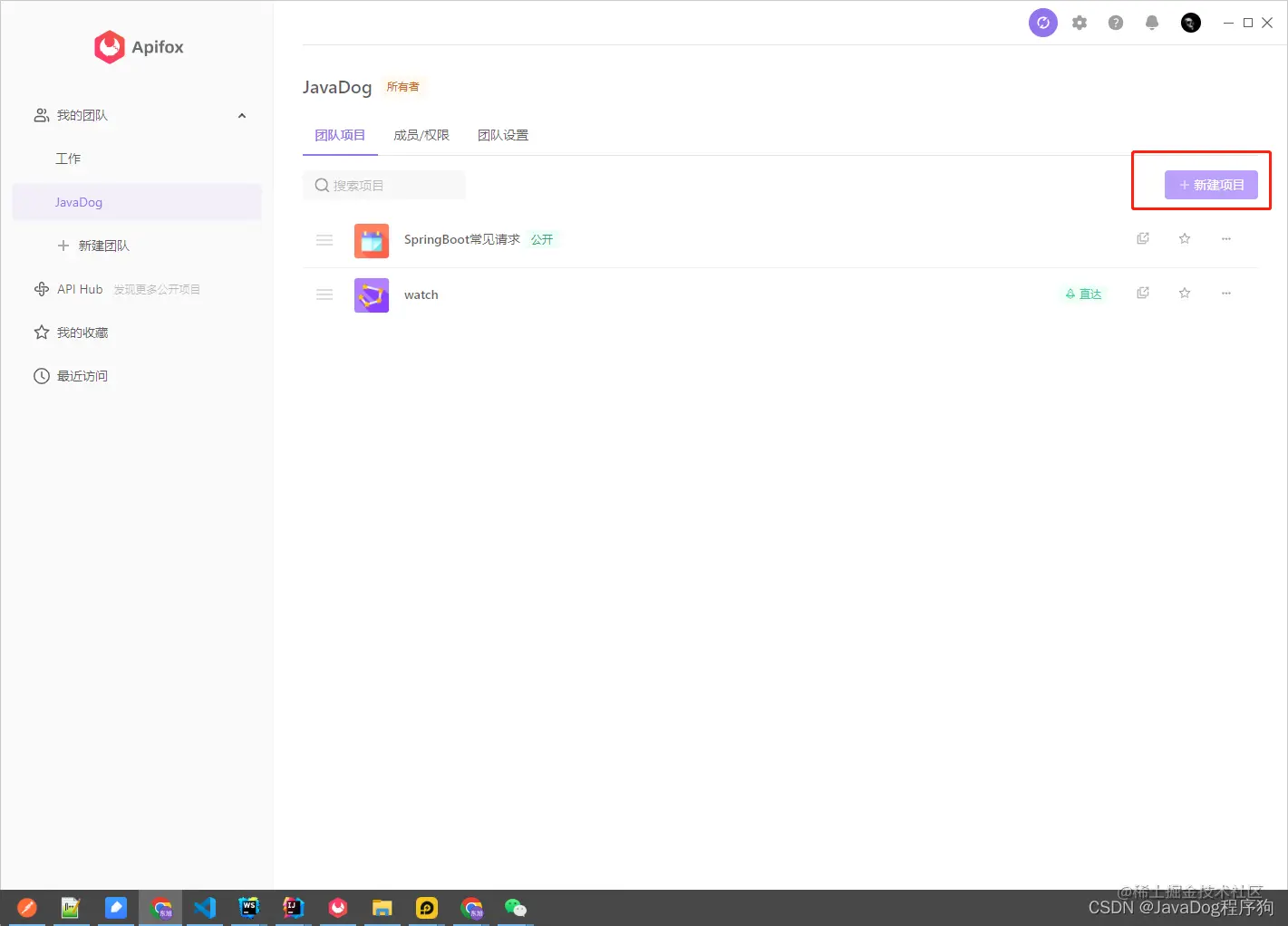This screenshot has width=1288, height=926.
Task: Click the Apifox logo icon
Action: [109, 47]
